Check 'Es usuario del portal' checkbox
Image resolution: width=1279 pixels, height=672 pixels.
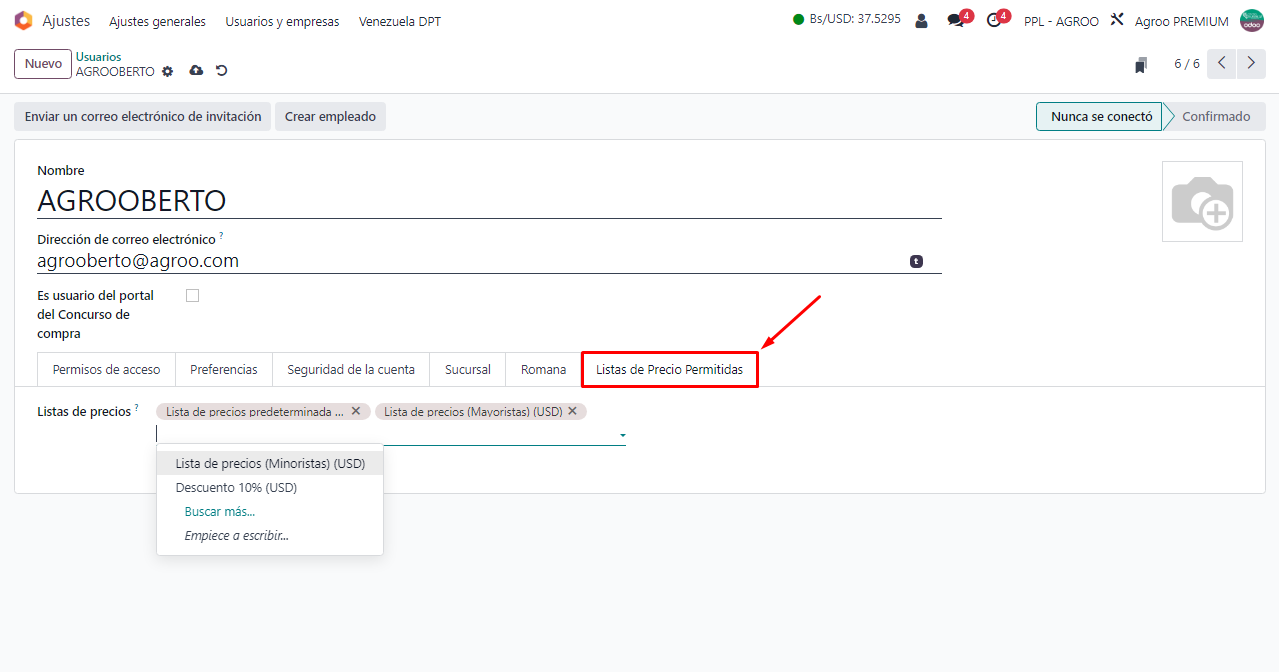[193, 295]
